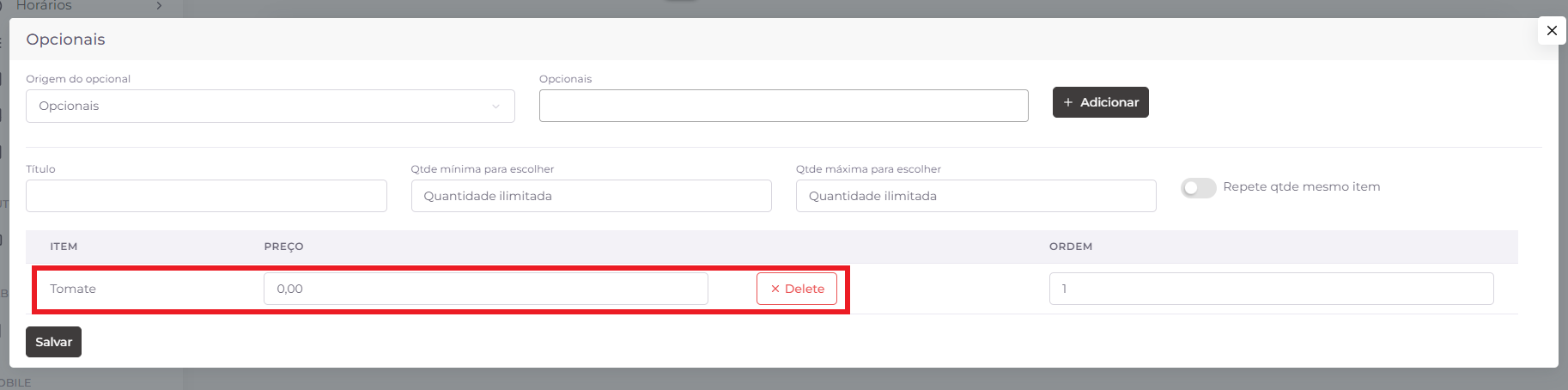Open the Horários sidebar menu item

pyautogui.click(x=45, y=6)
